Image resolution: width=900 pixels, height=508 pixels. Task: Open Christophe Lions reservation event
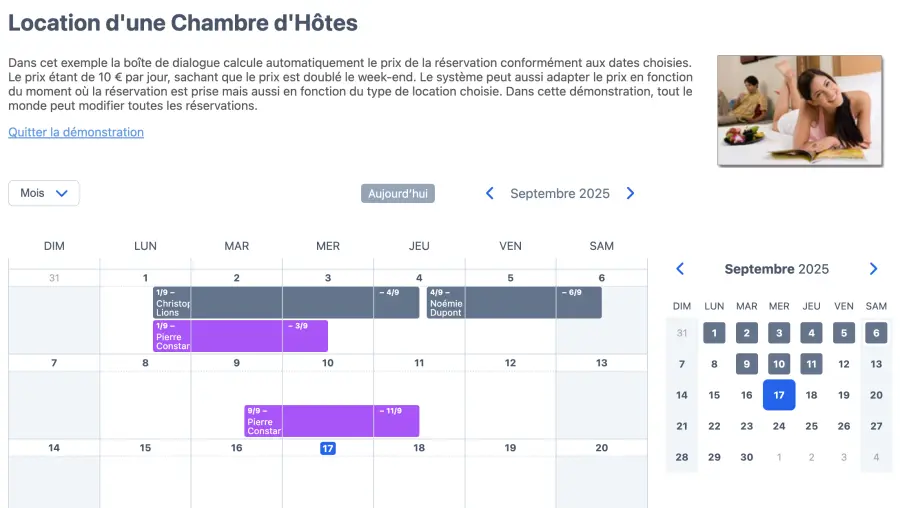pyautogui.click(x=285, y=303)
